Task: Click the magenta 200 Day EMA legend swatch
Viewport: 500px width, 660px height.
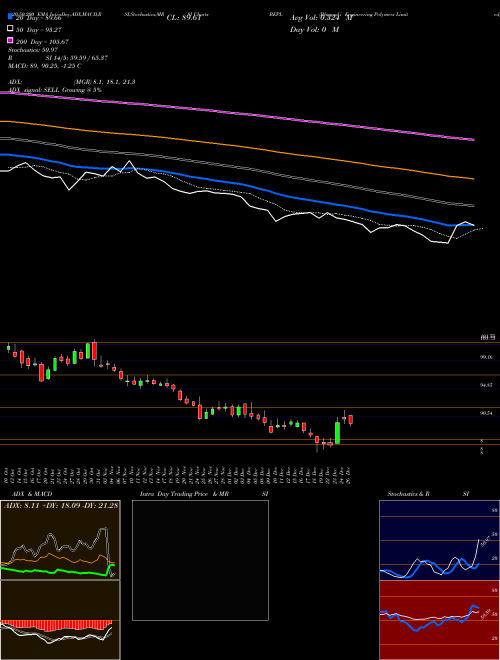Action: click(10, 40)
